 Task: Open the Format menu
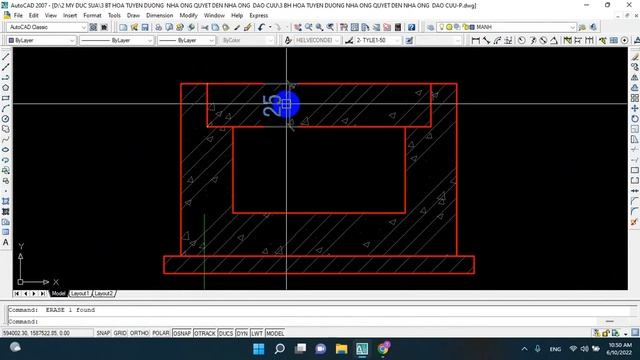(92, 16)
